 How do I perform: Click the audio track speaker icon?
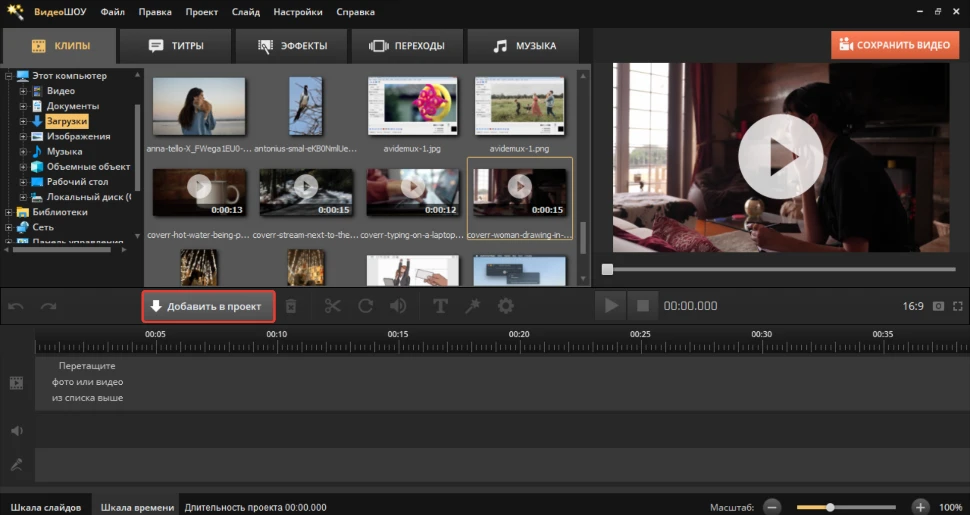click(x=17, y=430)
